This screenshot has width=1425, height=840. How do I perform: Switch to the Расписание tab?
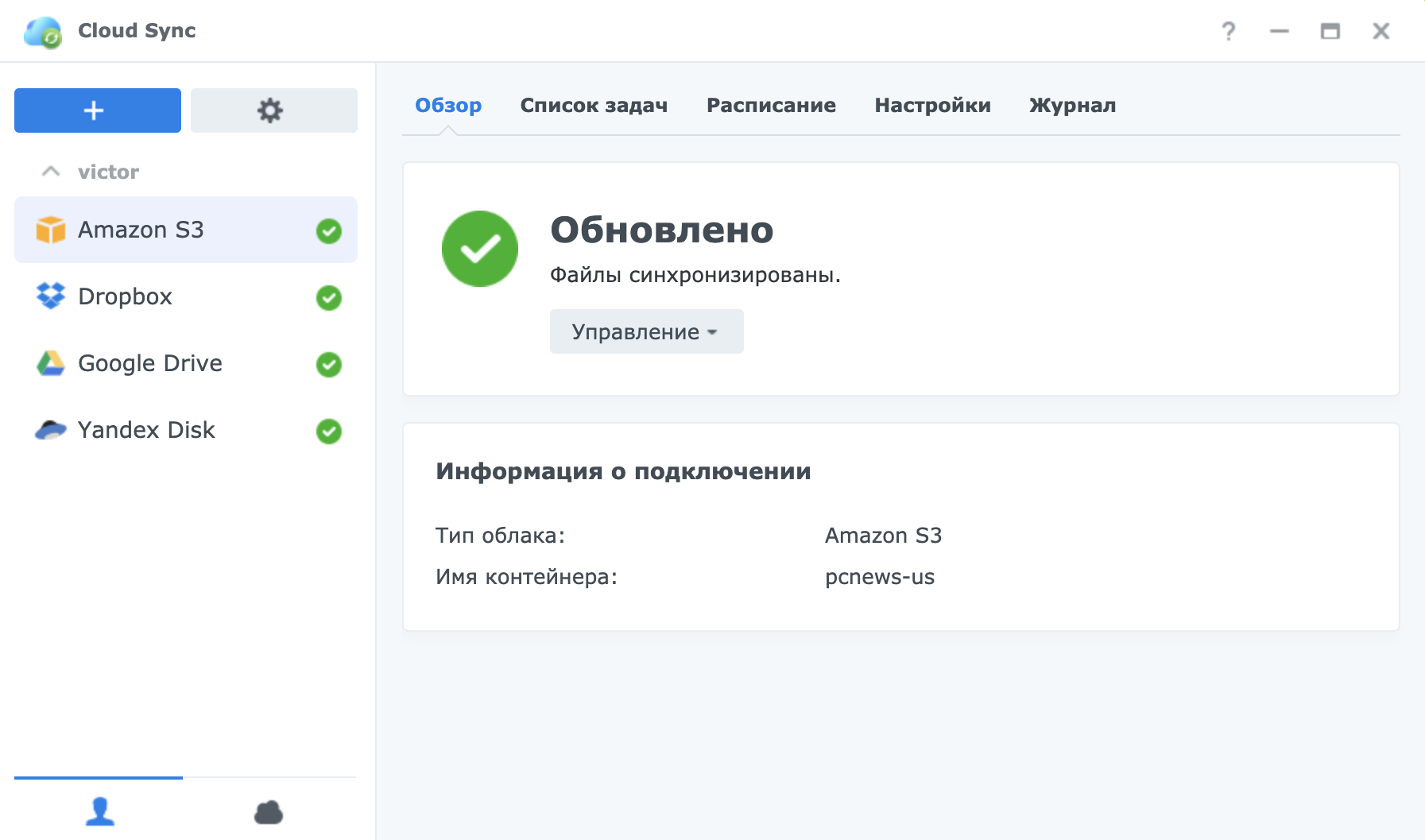coord(771,106)
